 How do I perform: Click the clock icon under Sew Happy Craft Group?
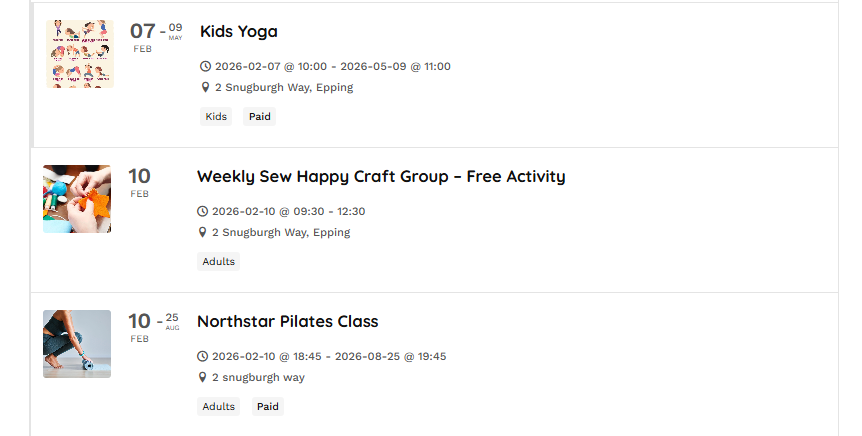click(203, 212)
